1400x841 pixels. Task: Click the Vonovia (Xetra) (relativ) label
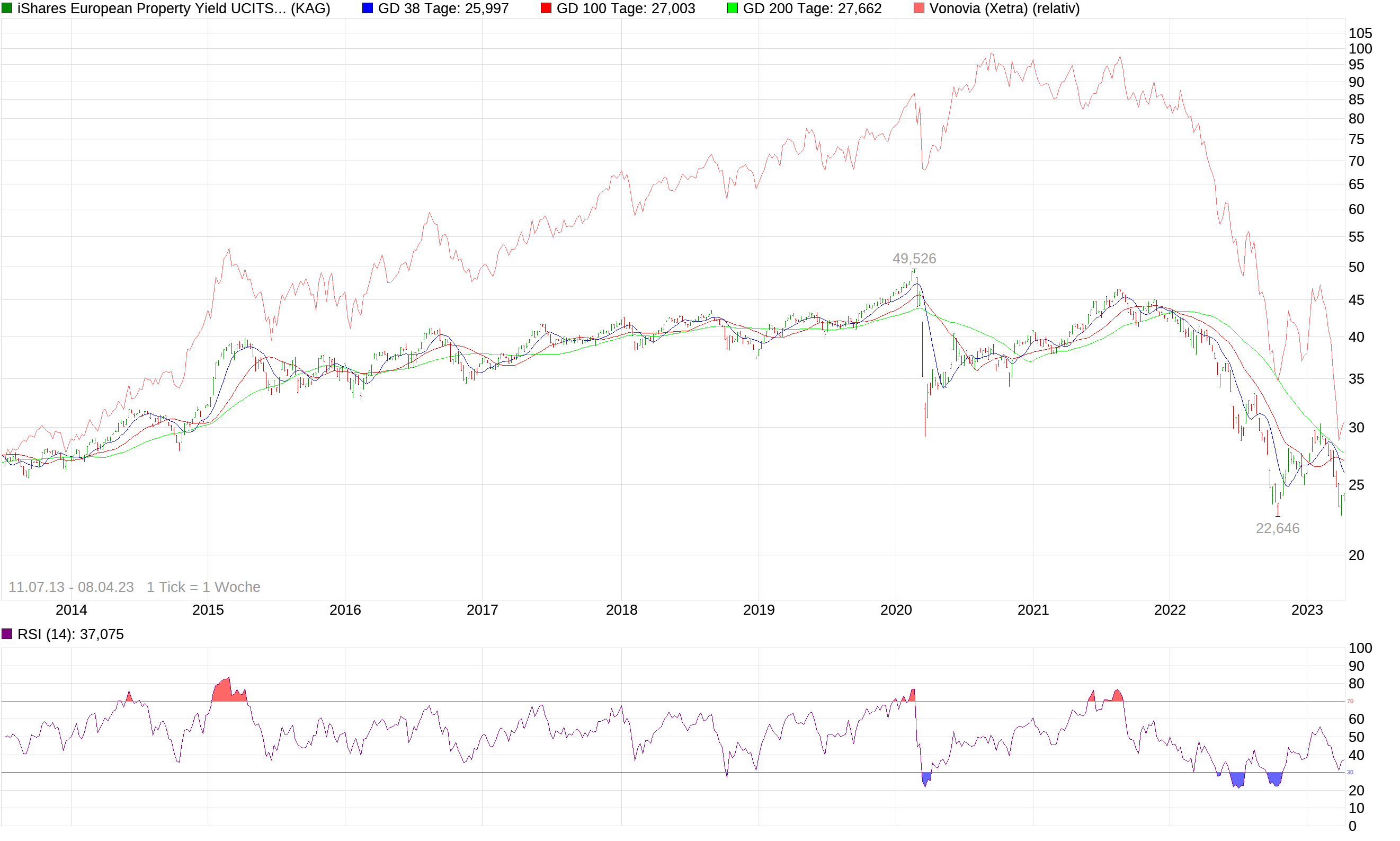(x=1004, y=8)
